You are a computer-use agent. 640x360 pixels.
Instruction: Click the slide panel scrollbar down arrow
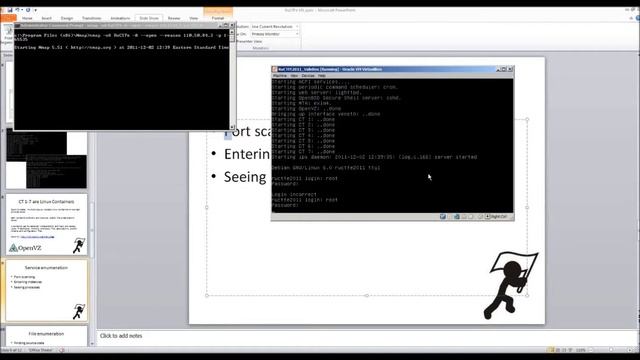coord(92,344)
